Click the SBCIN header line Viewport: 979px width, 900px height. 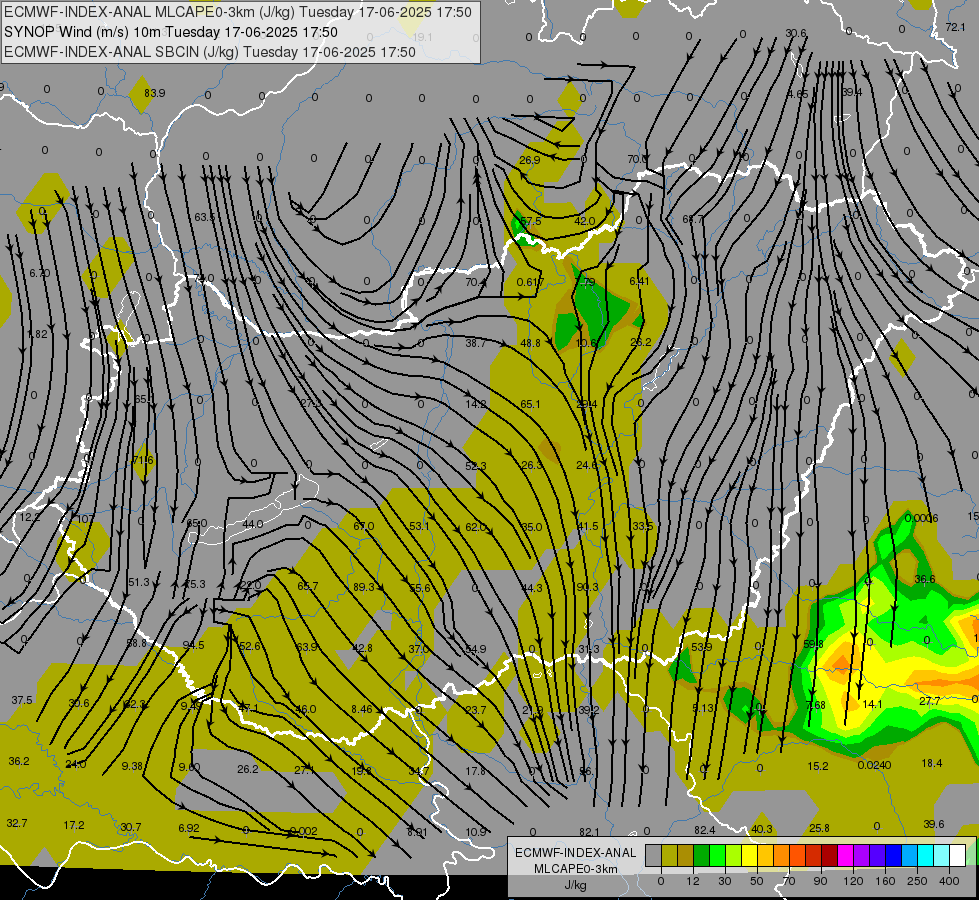click(210, 52)
